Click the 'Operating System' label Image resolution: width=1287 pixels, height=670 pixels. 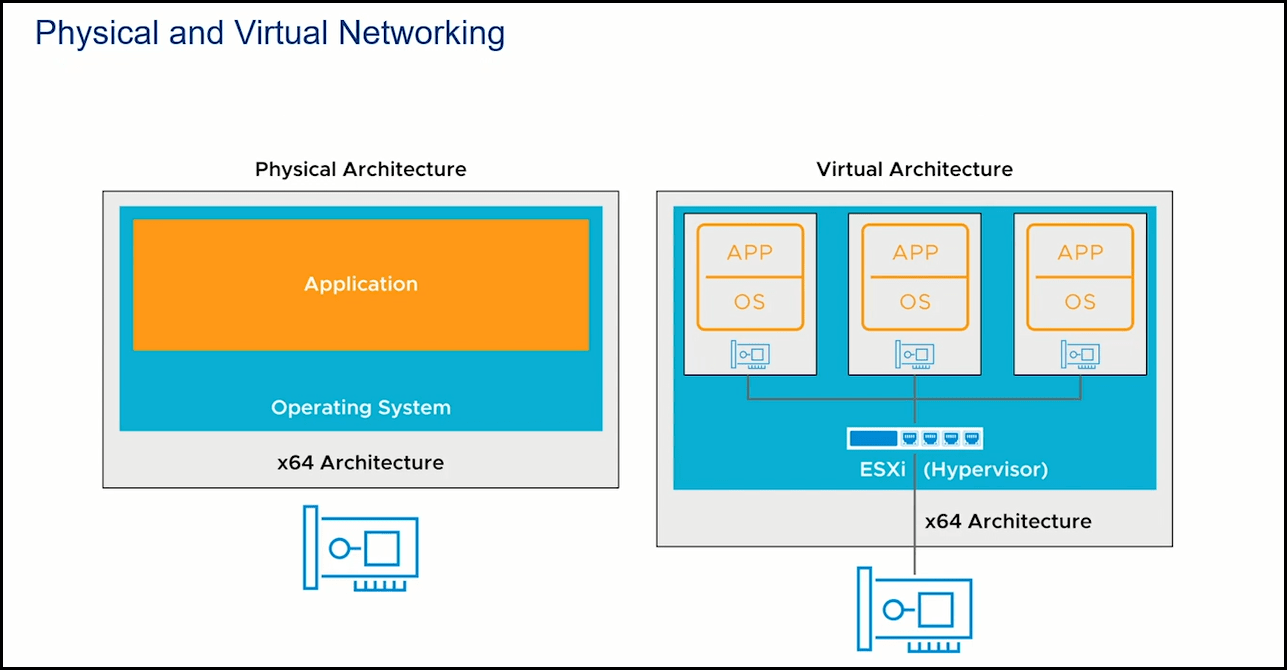361,408
